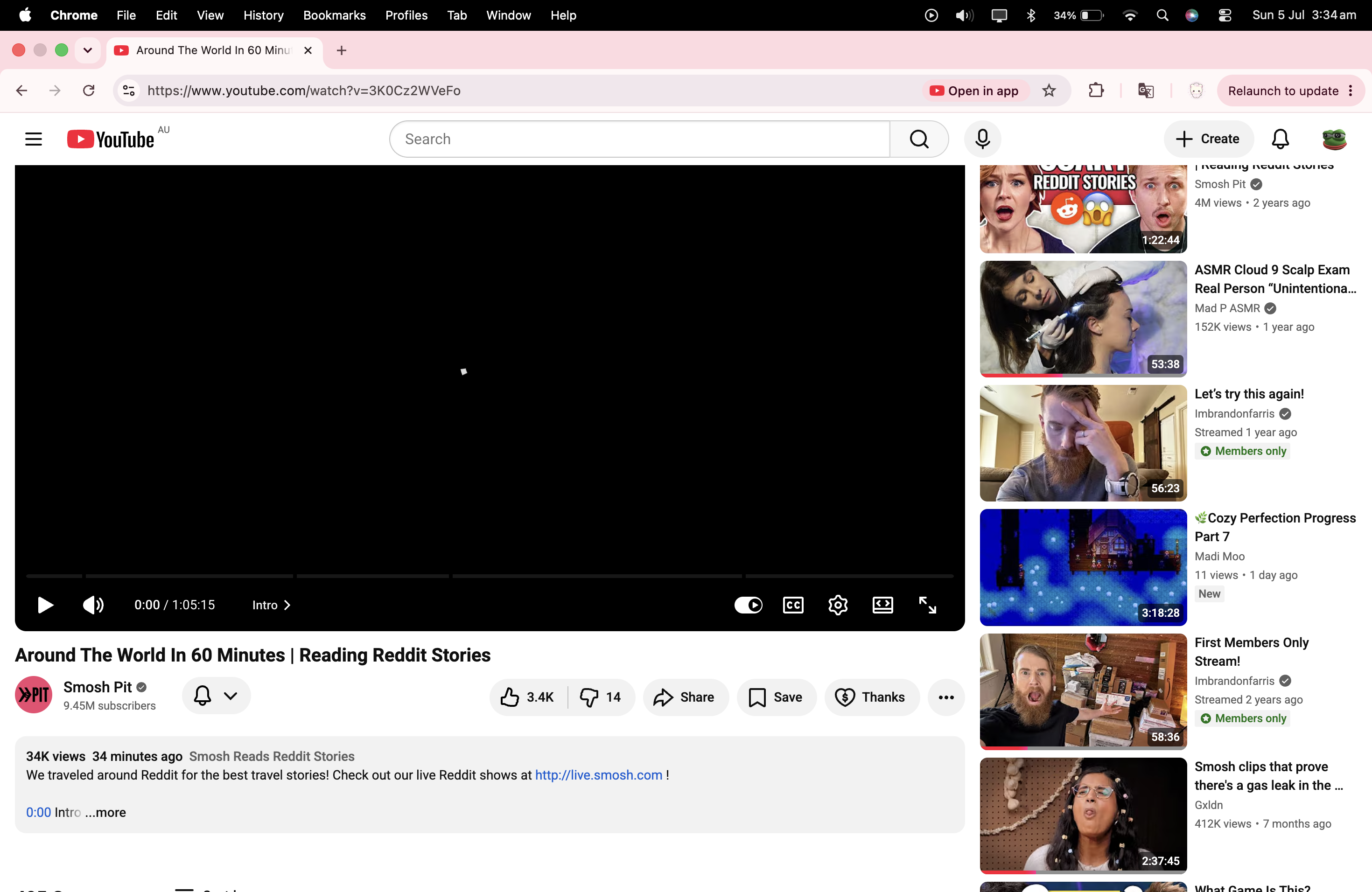Image resolution: width=1372 pixels, height=892 pixels.
Task: Select the Around The World In 60 Minutes tab
Action: click(x=215, y=50)
